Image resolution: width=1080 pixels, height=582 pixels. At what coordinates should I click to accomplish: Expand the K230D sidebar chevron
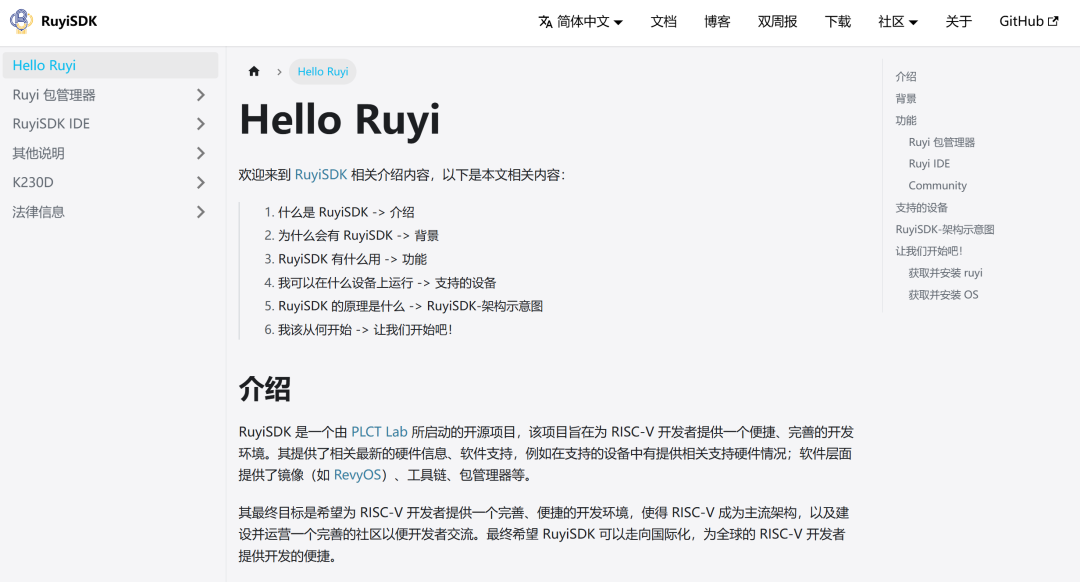(x=200, y=183)
